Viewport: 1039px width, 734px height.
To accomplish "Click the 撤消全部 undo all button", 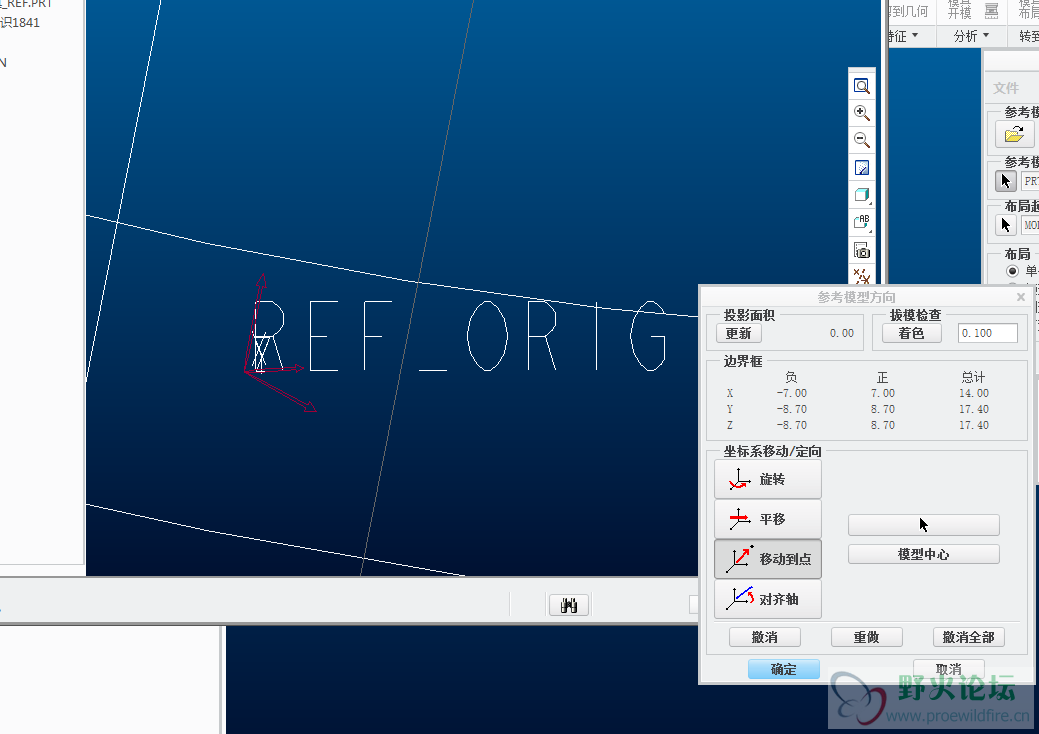I will [969, 637].
